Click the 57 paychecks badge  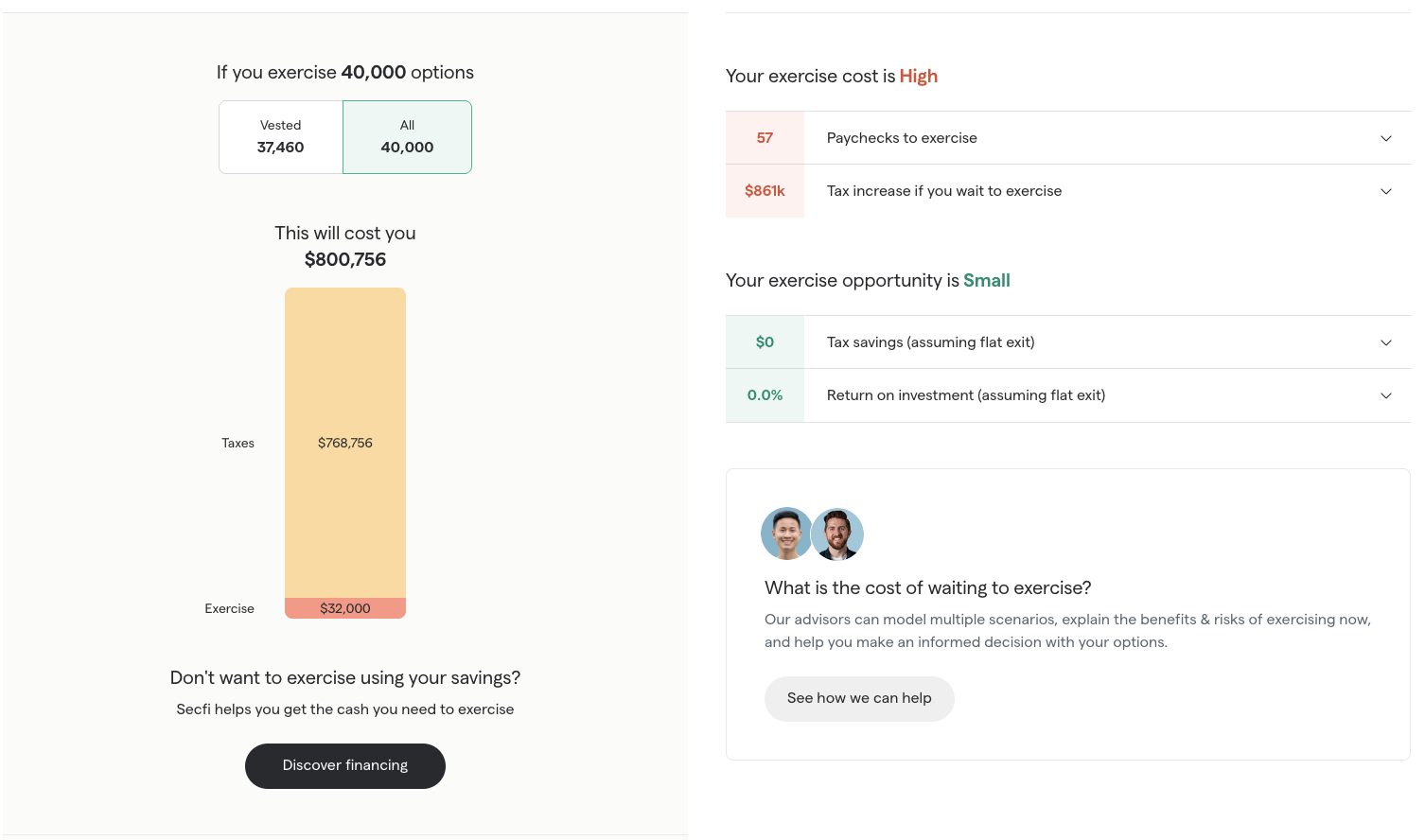tap(765, 138)
